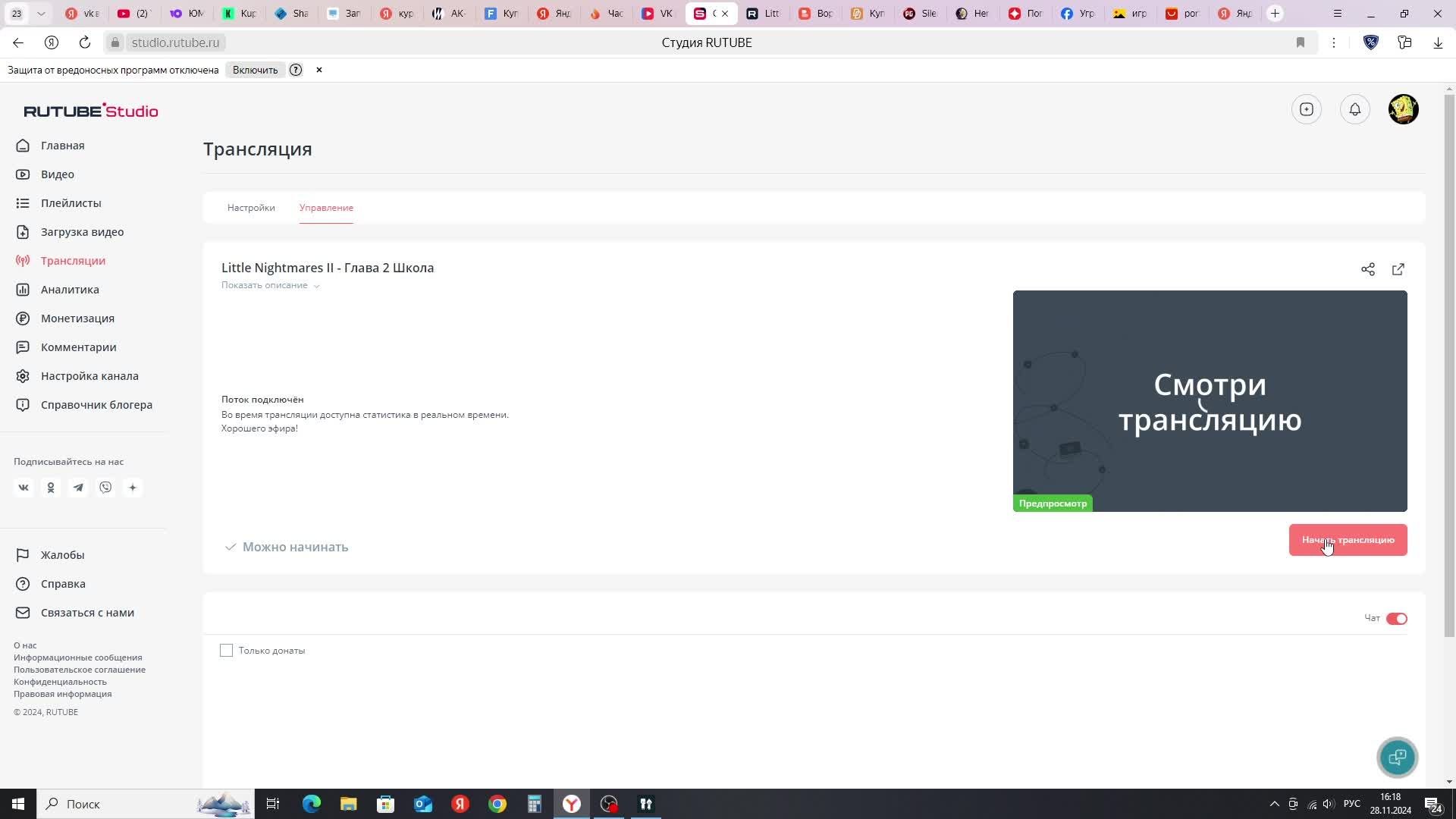Viewport: 1456px width, 819px height.
Task: Expand Показать описание
Action: click(x=270, y=286)
